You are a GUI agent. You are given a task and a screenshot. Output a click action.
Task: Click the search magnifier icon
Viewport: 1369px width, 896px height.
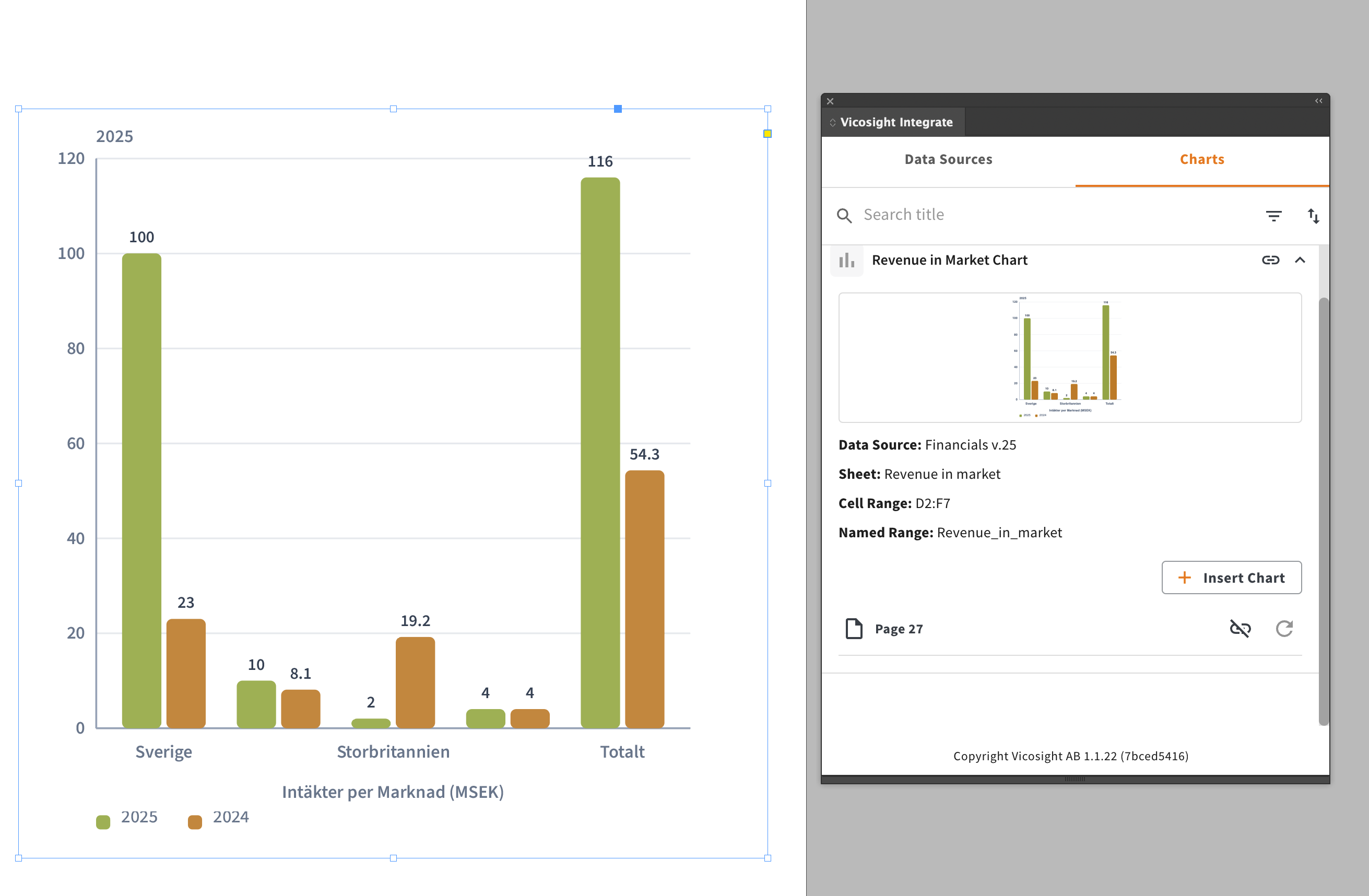[x=844, y=216]
